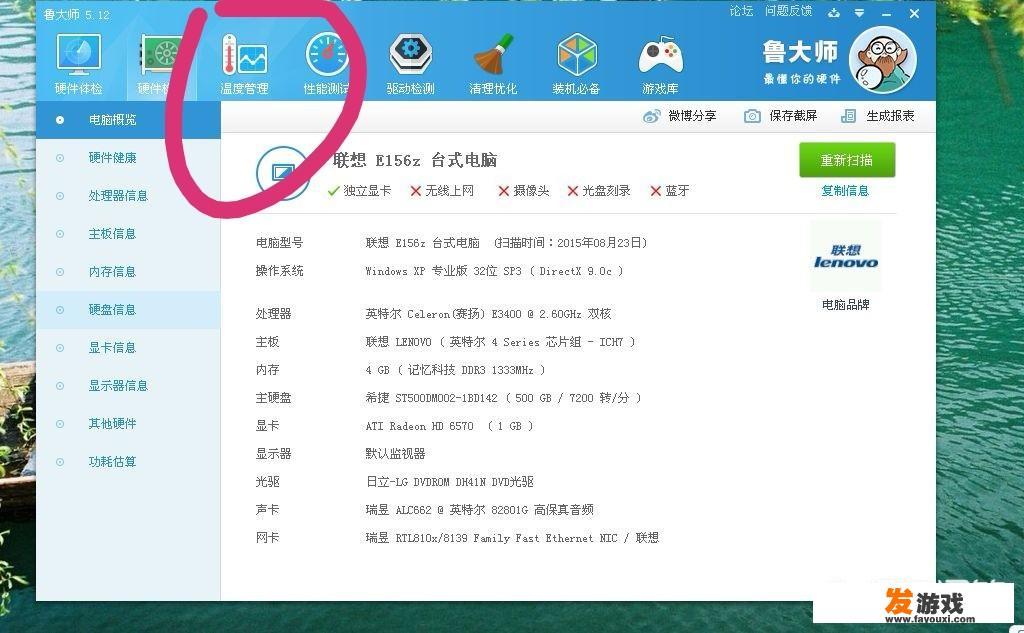This screenshot has height=633, width=1024.
Task: Click the 微博分享 weibo icon
Action: [651, 116]
